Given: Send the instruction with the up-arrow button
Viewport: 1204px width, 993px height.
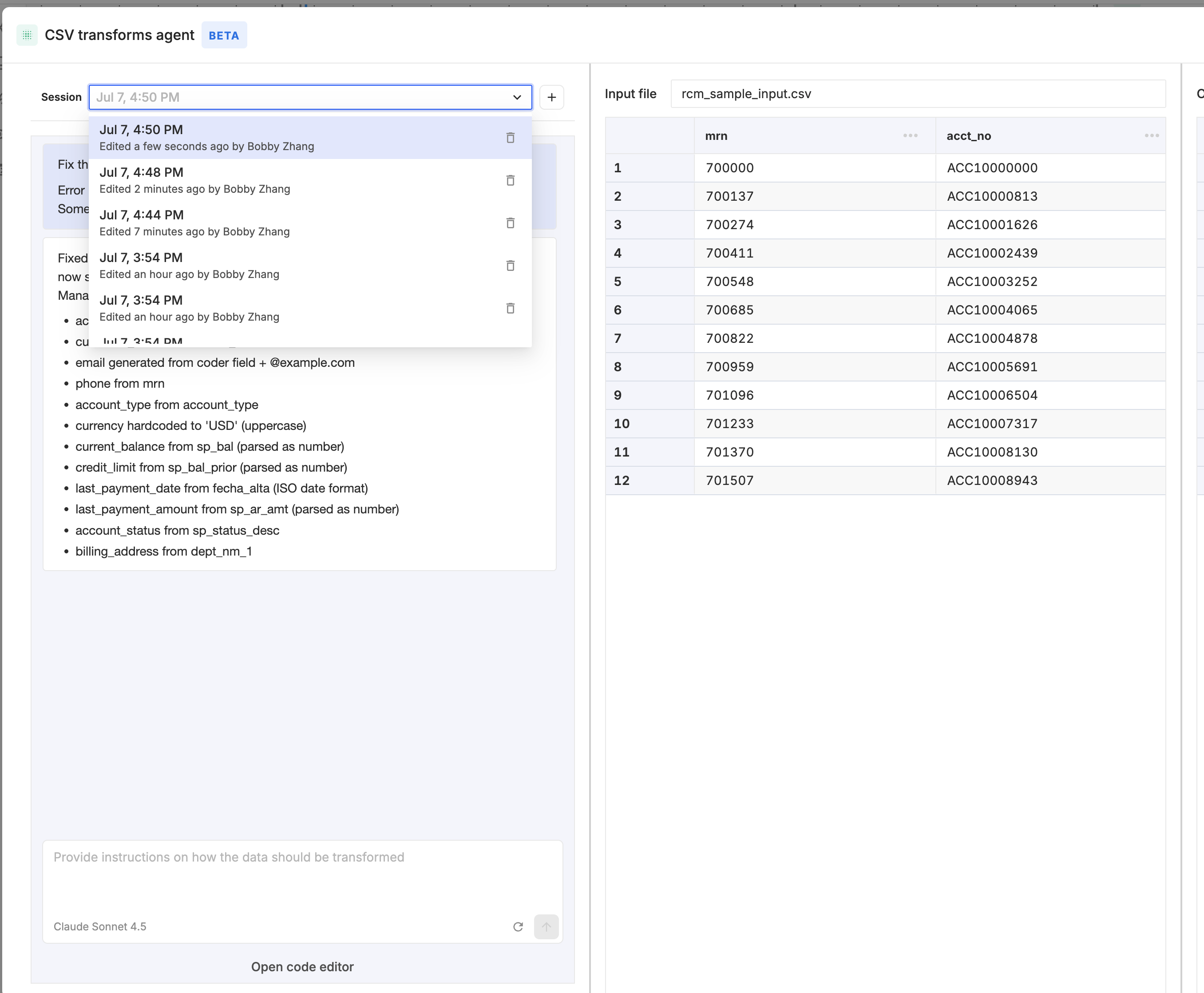Looking at the screenshot, I should coord(547,927).
